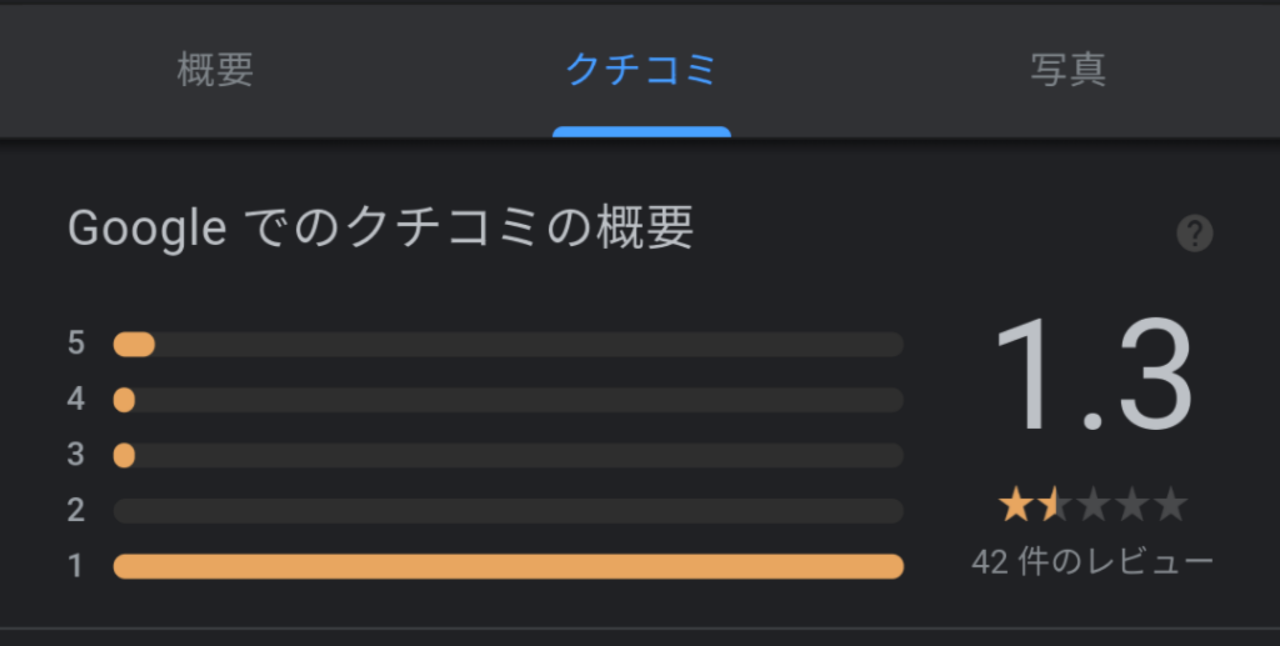Click the fifth gray star icon
This screenshot has width=1280, height=646.
[1170, 506]
